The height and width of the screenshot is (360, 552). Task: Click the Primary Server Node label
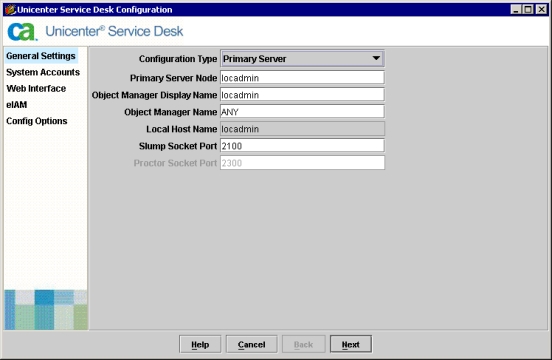(x=174, y=78)
